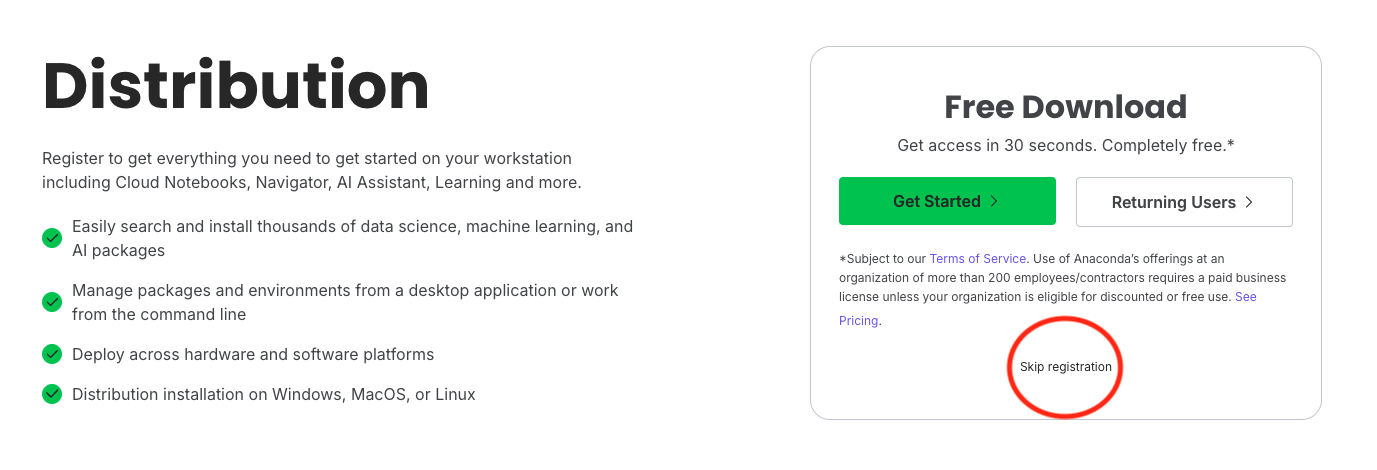This screenshot has height=470, width=1377.
Task: Click the chevron arrow beside Returning Users
Action: pos(1249,202)
